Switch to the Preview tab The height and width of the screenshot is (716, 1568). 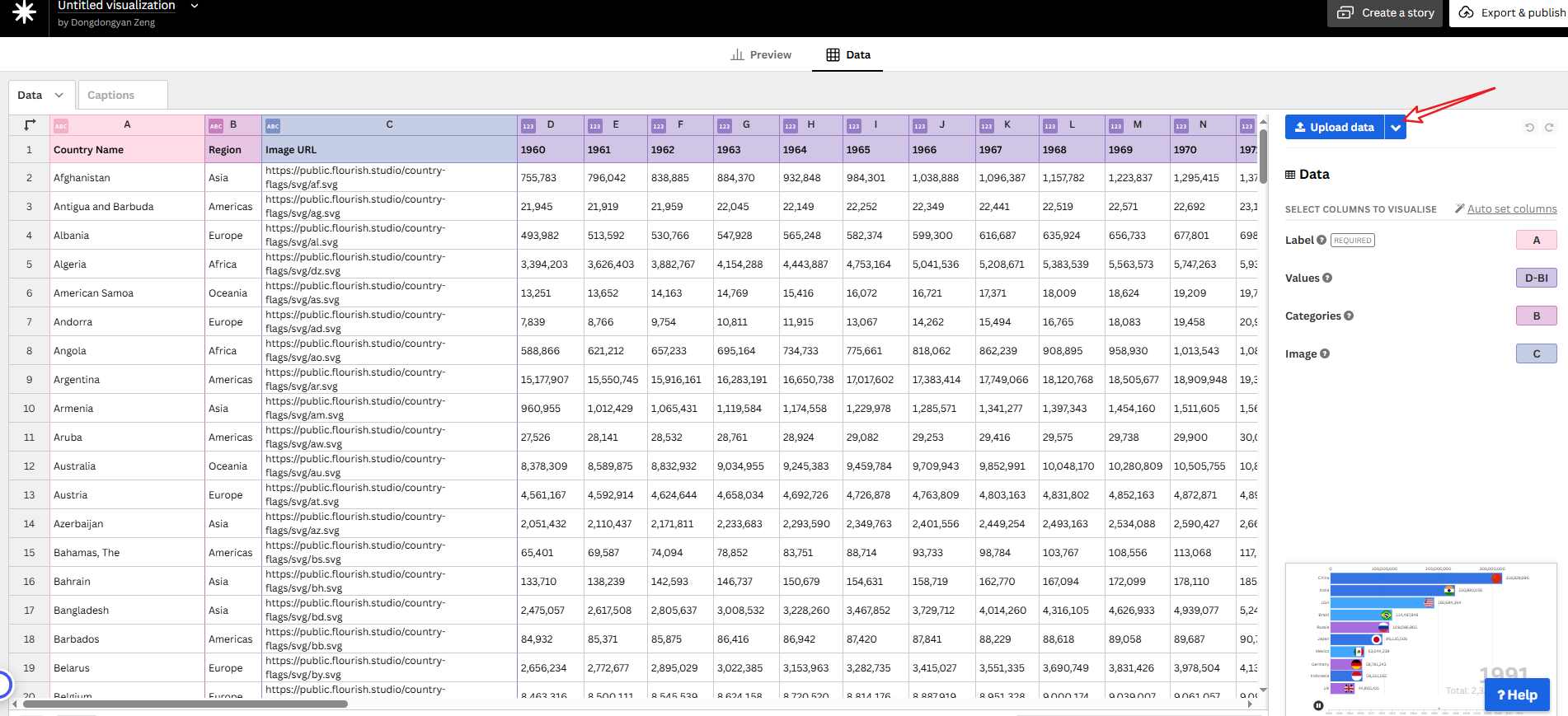tap(761, 55)
